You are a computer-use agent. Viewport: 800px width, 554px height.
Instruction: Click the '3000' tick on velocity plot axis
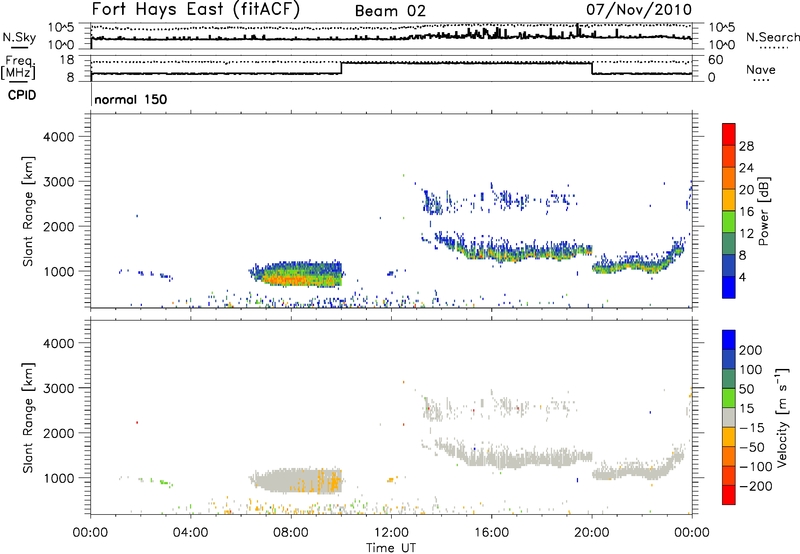coord(59,388)
